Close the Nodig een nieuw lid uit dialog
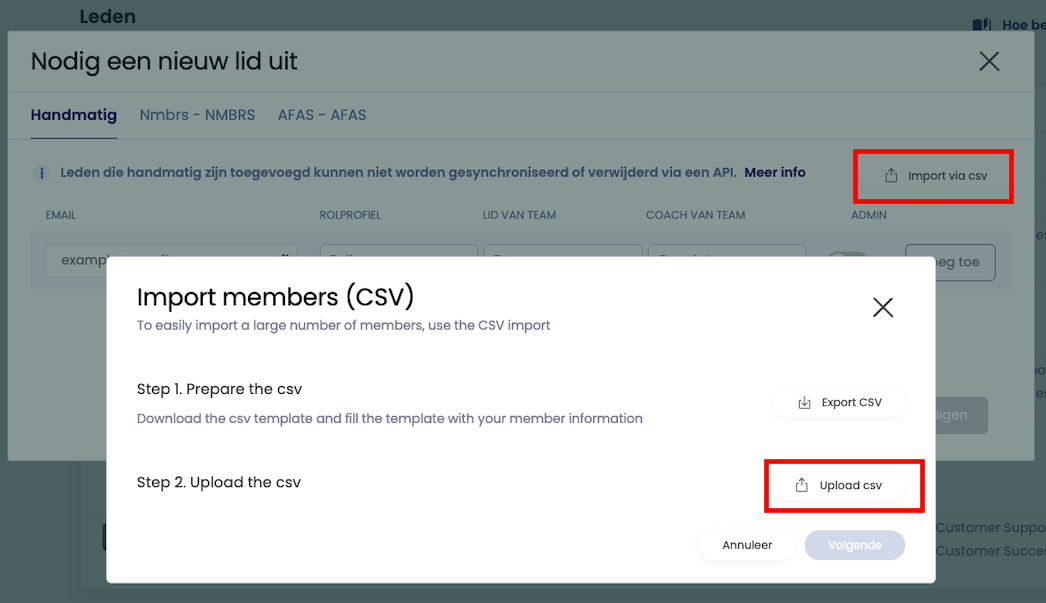1046x603 pixels. [989, 62]
